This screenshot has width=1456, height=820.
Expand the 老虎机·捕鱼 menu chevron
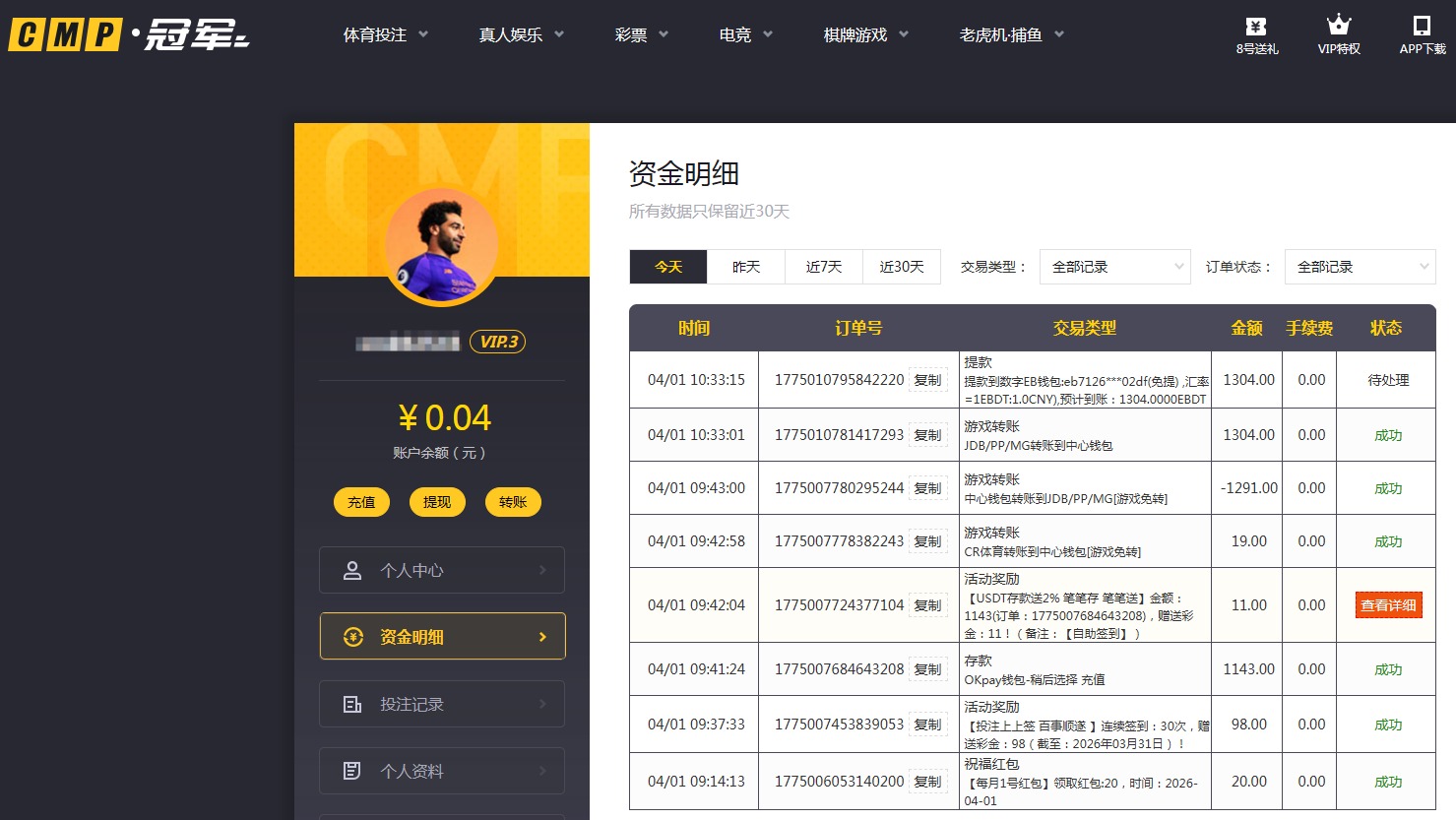(x=1059, y=33)
